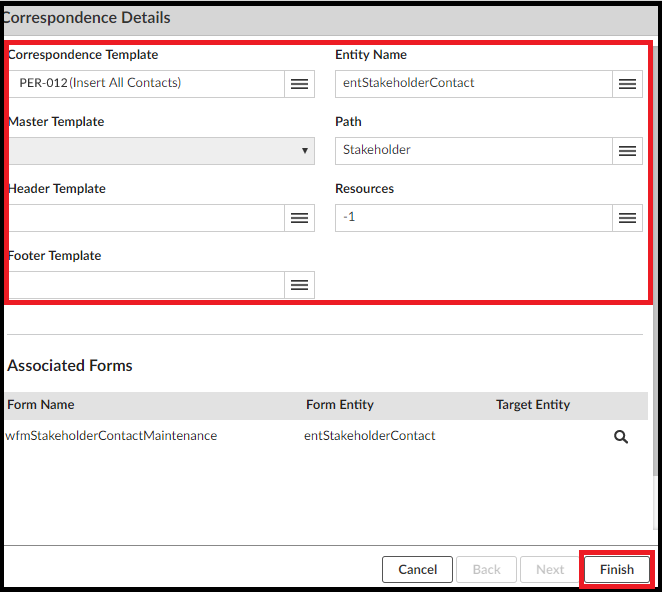Click the disabled Back button
The image size is (662, 592).
coord(486,570)
